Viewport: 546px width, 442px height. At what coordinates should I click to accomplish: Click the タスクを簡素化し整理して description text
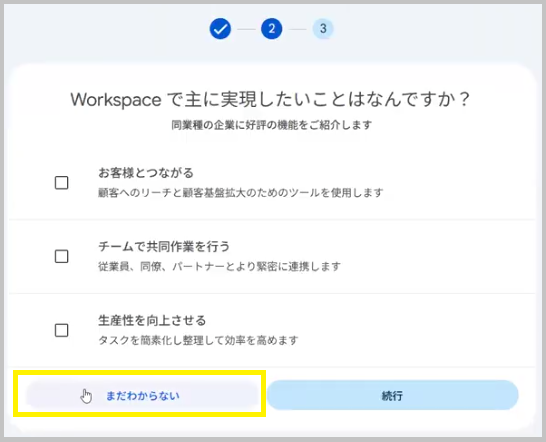click(198, 340)
